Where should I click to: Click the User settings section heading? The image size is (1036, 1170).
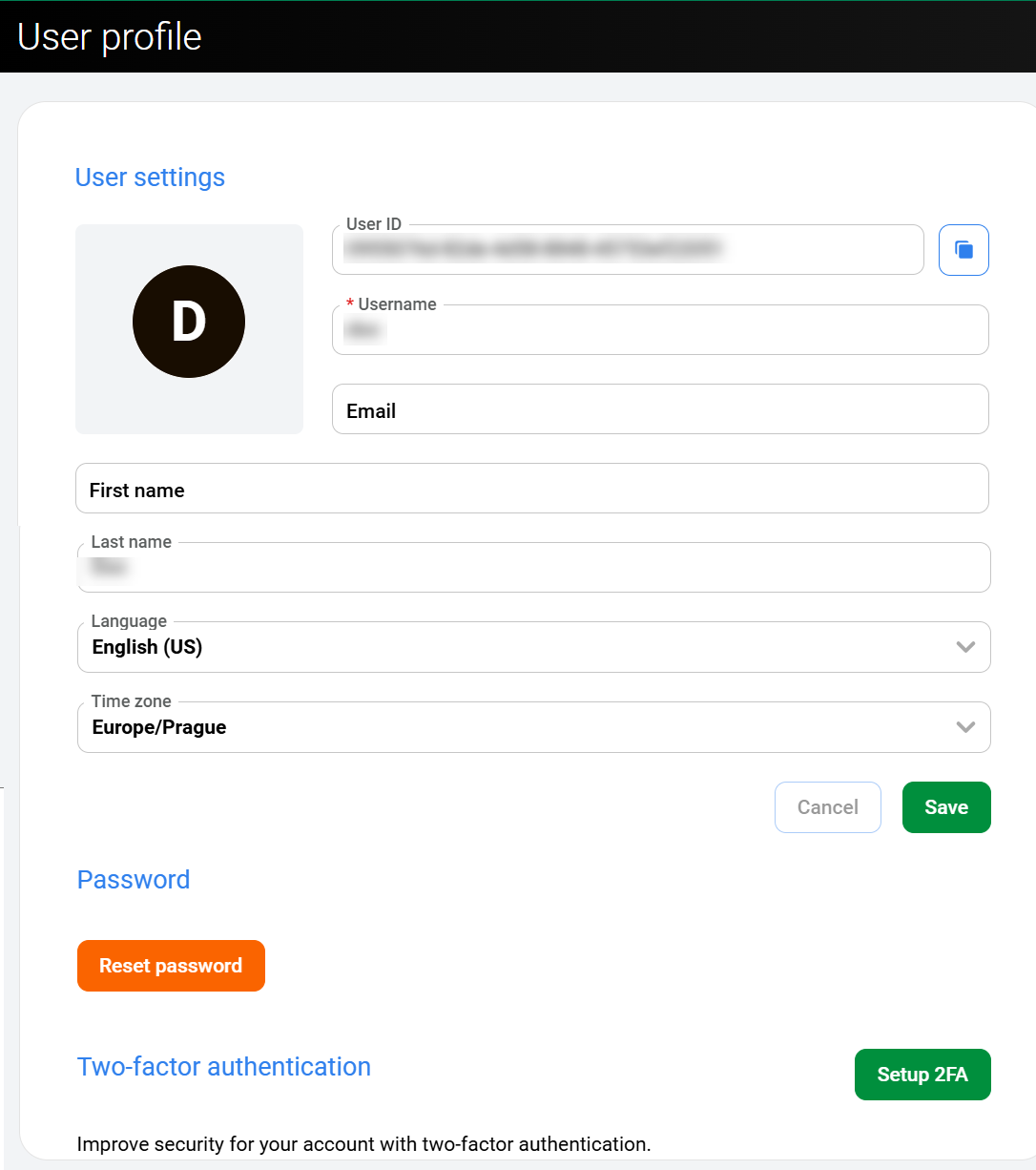pos(150,178)
